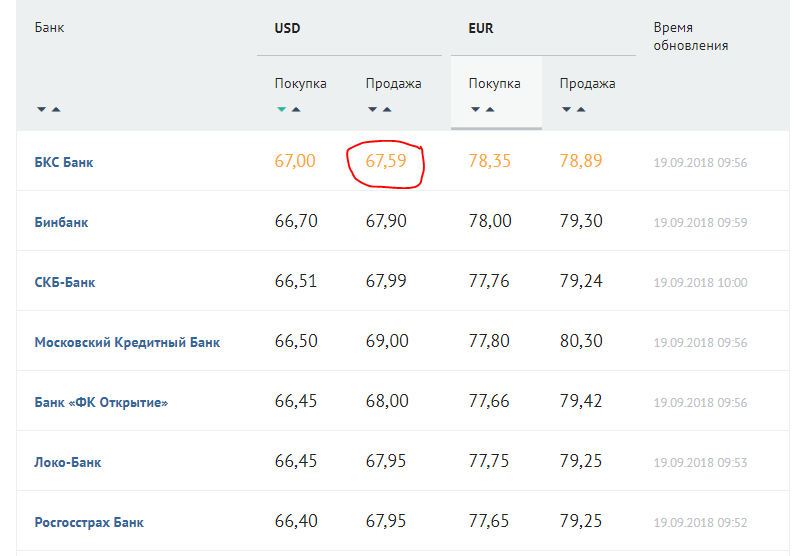Click EUR Покупка column label
This screenshot has height=556, width=795.
coord(494,84)
